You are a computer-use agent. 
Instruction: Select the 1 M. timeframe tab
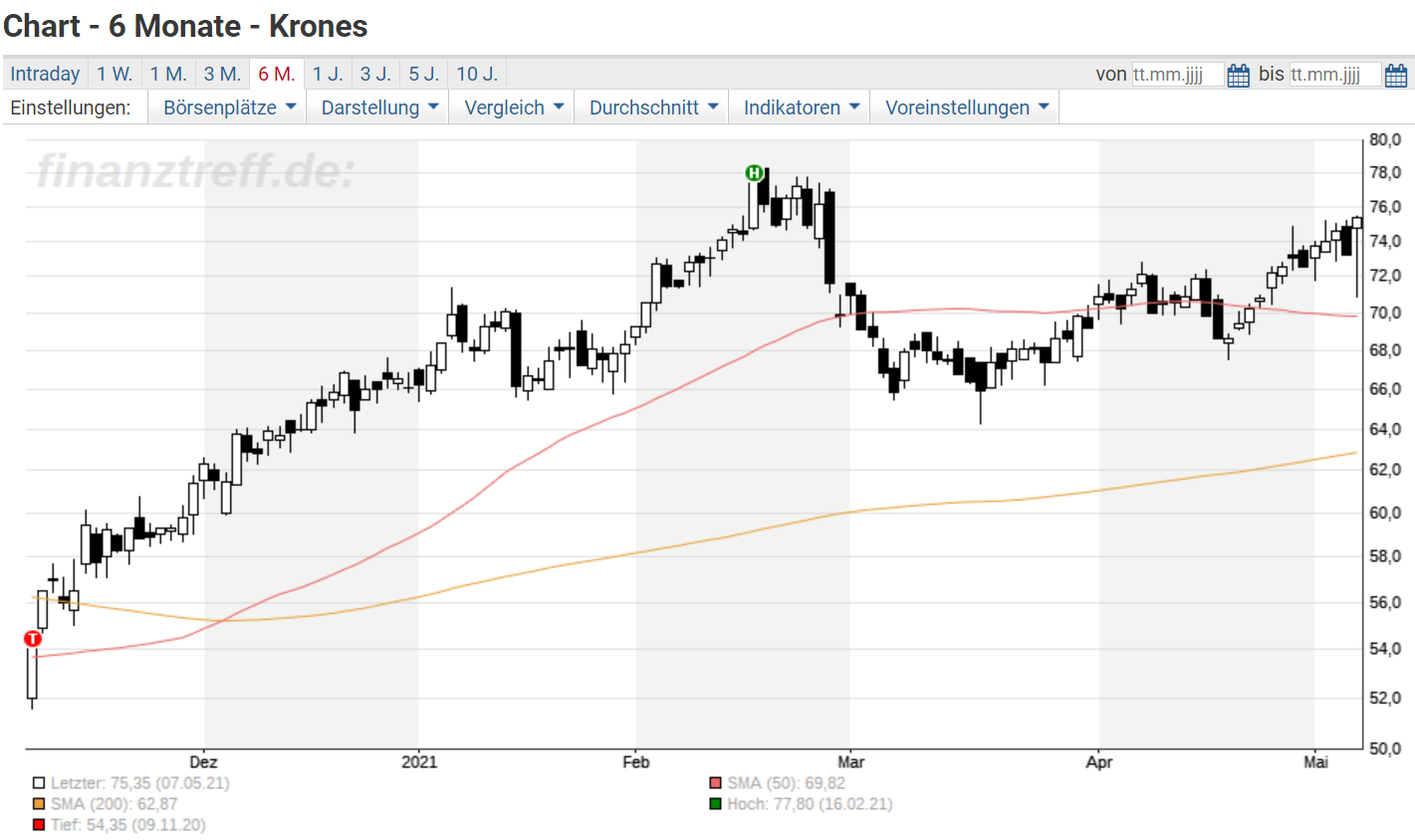(x=168, y=74)
